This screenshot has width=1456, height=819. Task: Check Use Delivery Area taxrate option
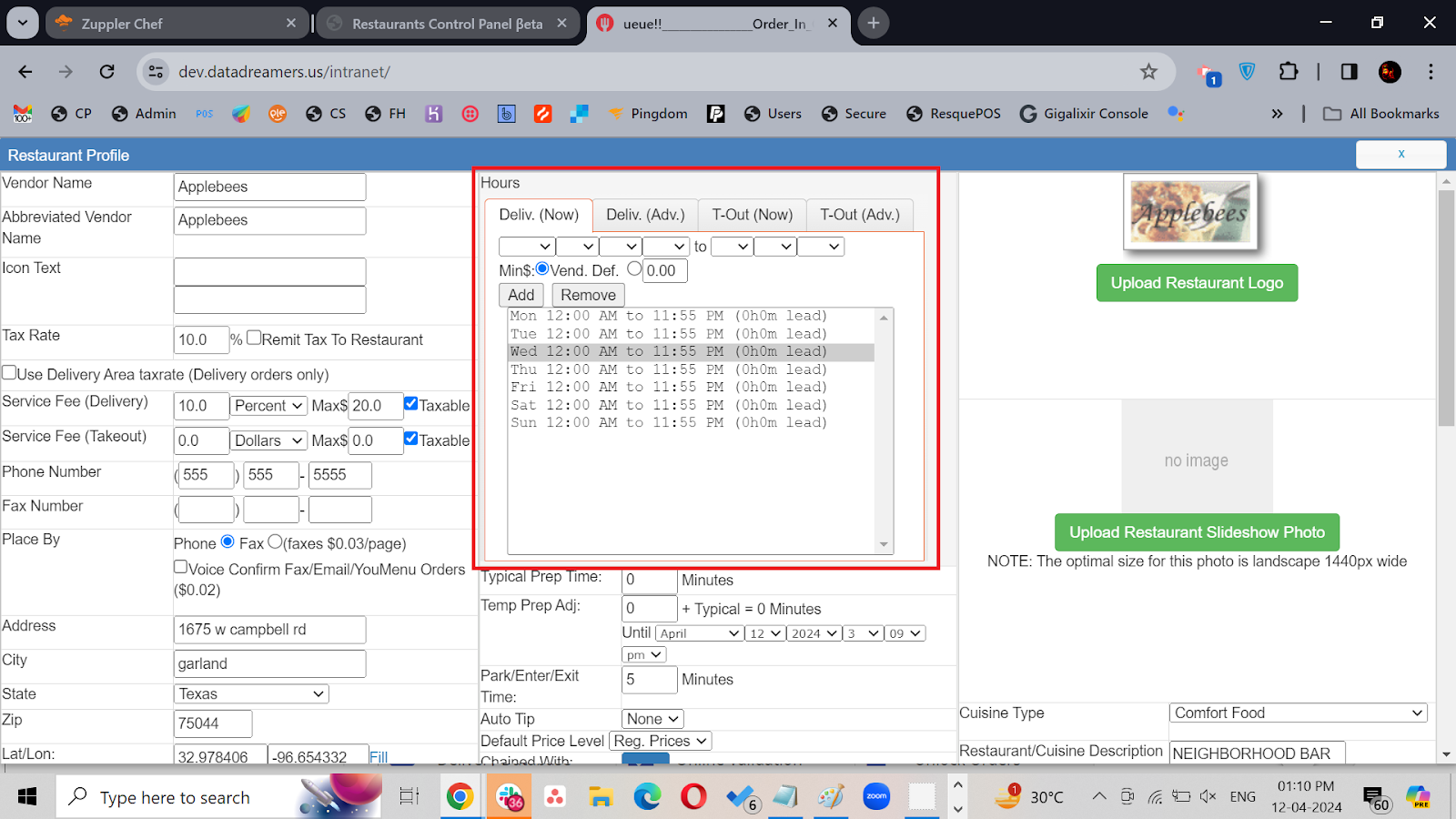pos(9,372)
